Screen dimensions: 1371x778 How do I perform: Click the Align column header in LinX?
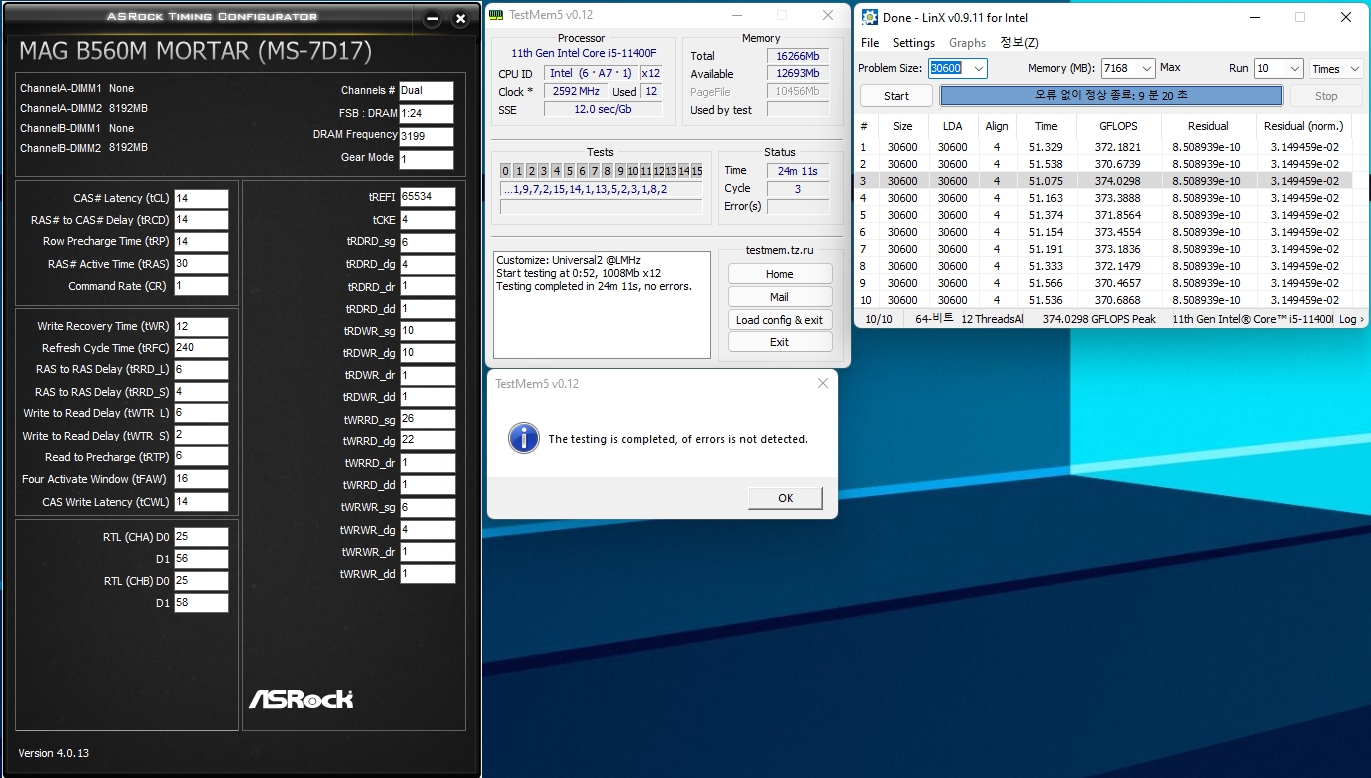(997, 126)
